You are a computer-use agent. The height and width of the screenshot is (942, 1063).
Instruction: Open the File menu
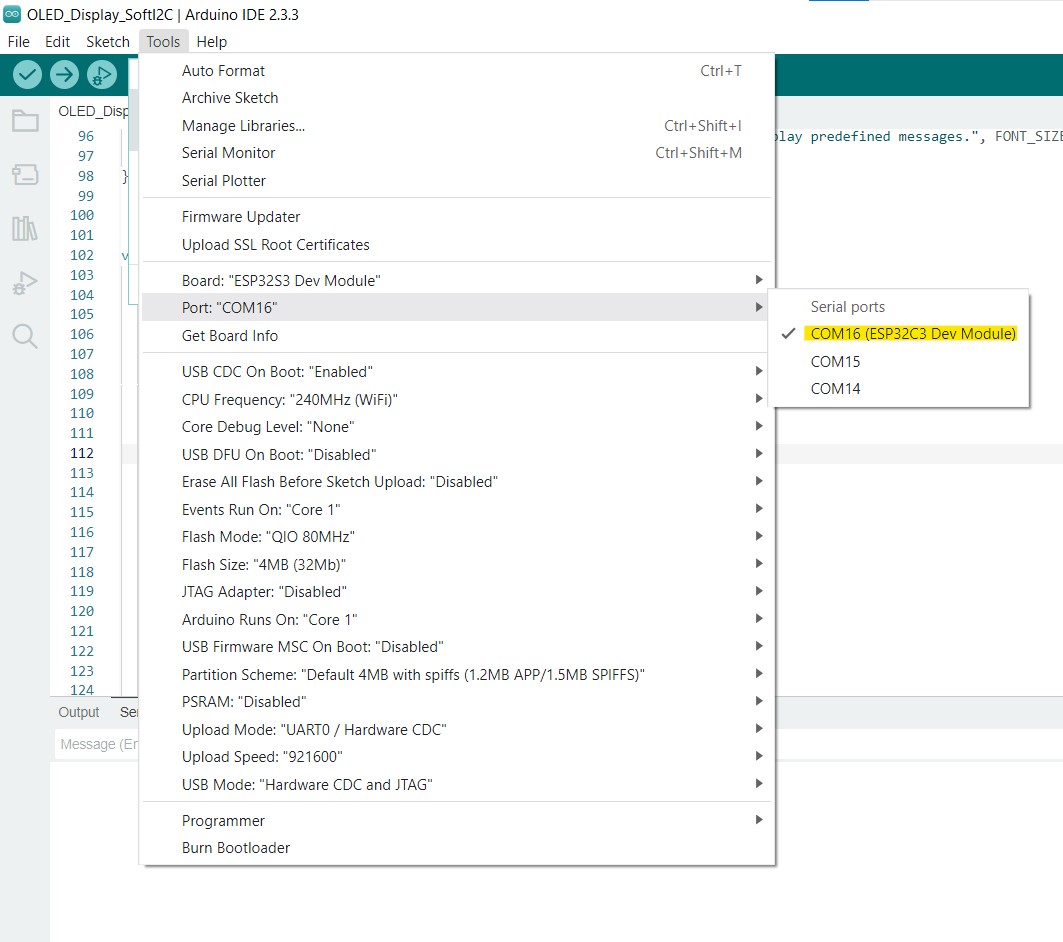pyautogui.click(x=18, y=42)
